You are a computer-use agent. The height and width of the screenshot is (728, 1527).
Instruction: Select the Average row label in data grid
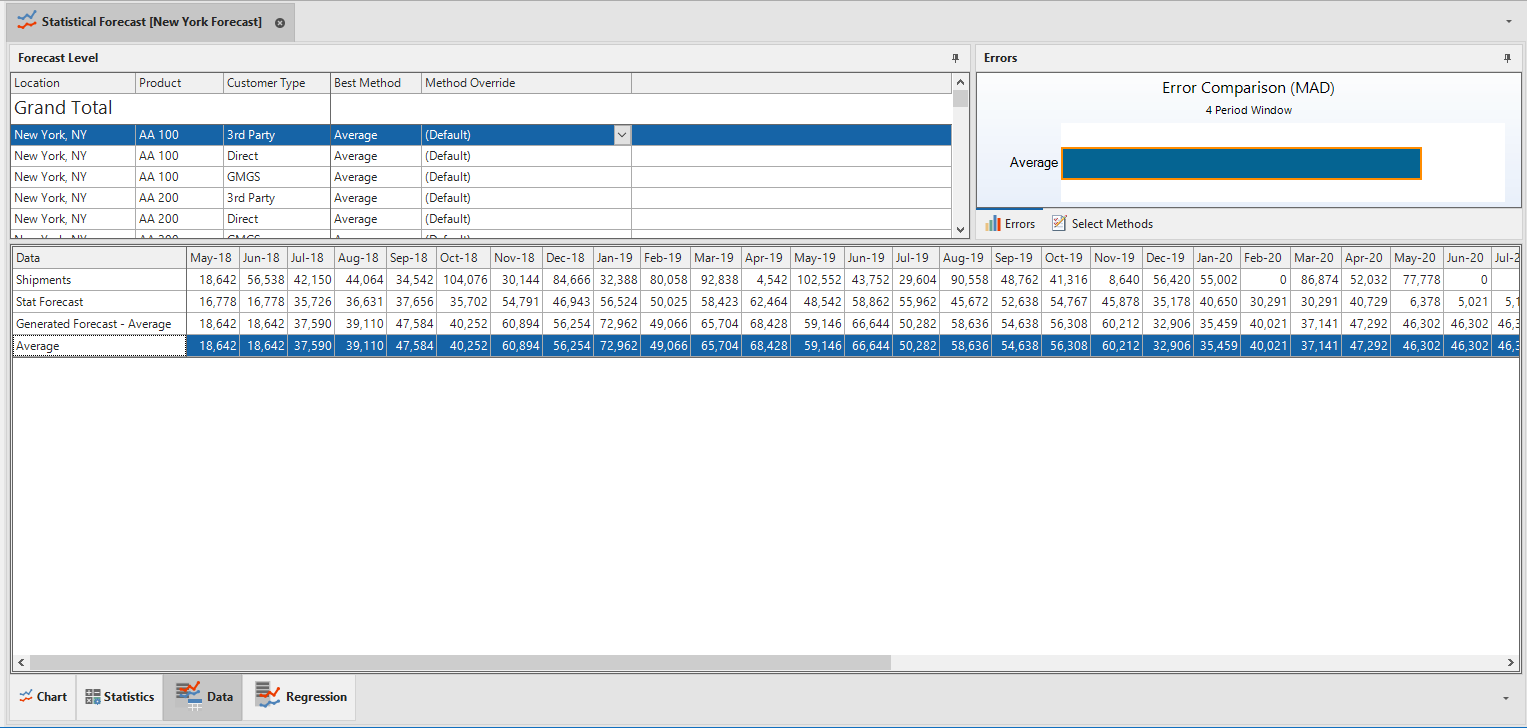100,346
